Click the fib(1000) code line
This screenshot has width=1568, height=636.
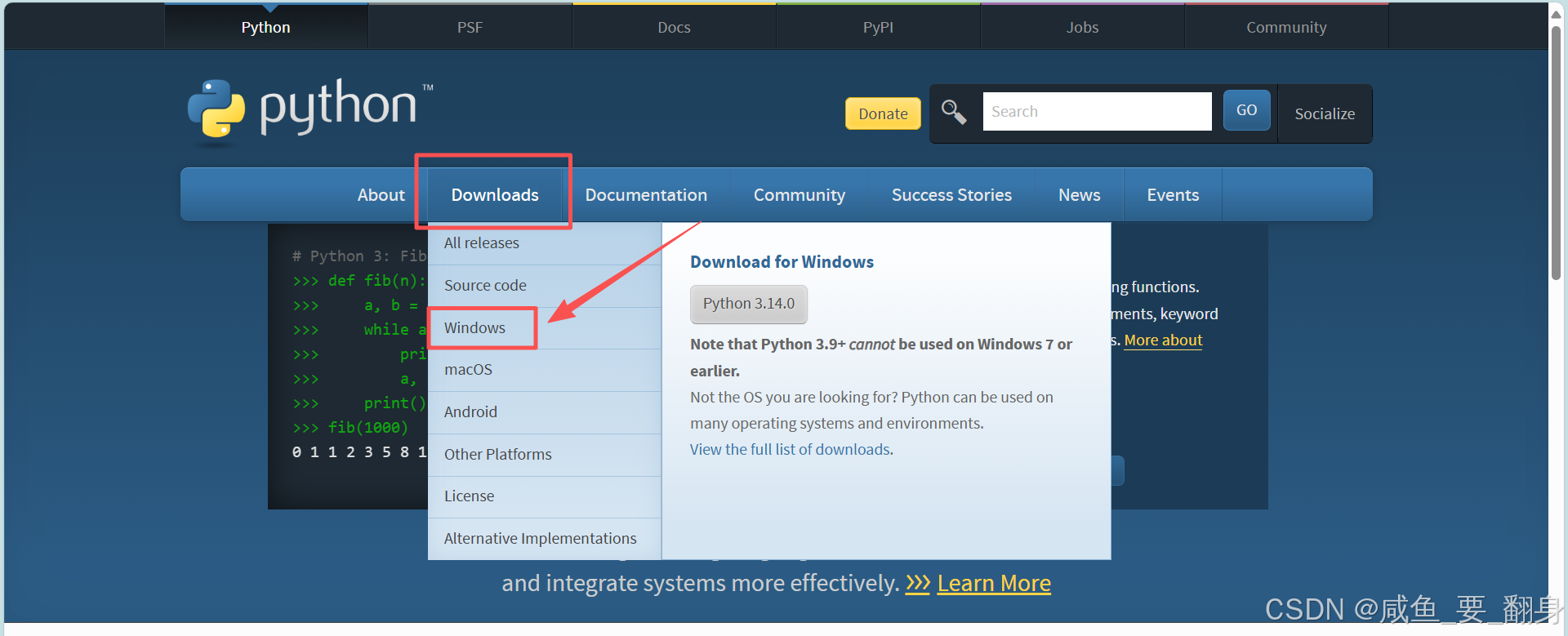350,428
